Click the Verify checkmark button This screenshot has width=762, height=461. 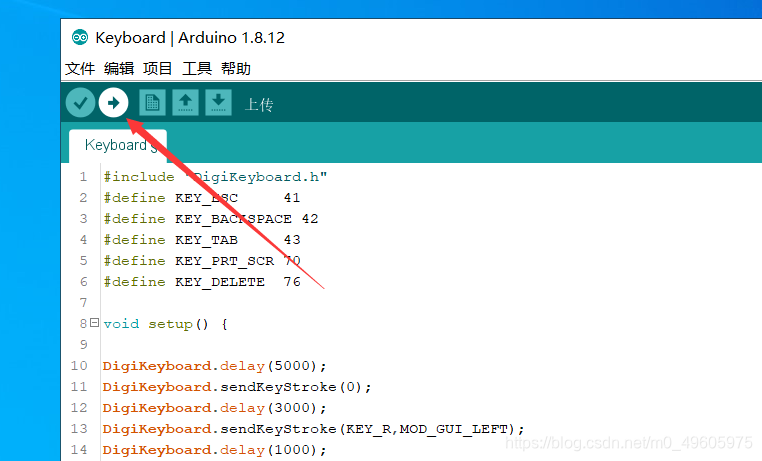(x=80, y=102)
